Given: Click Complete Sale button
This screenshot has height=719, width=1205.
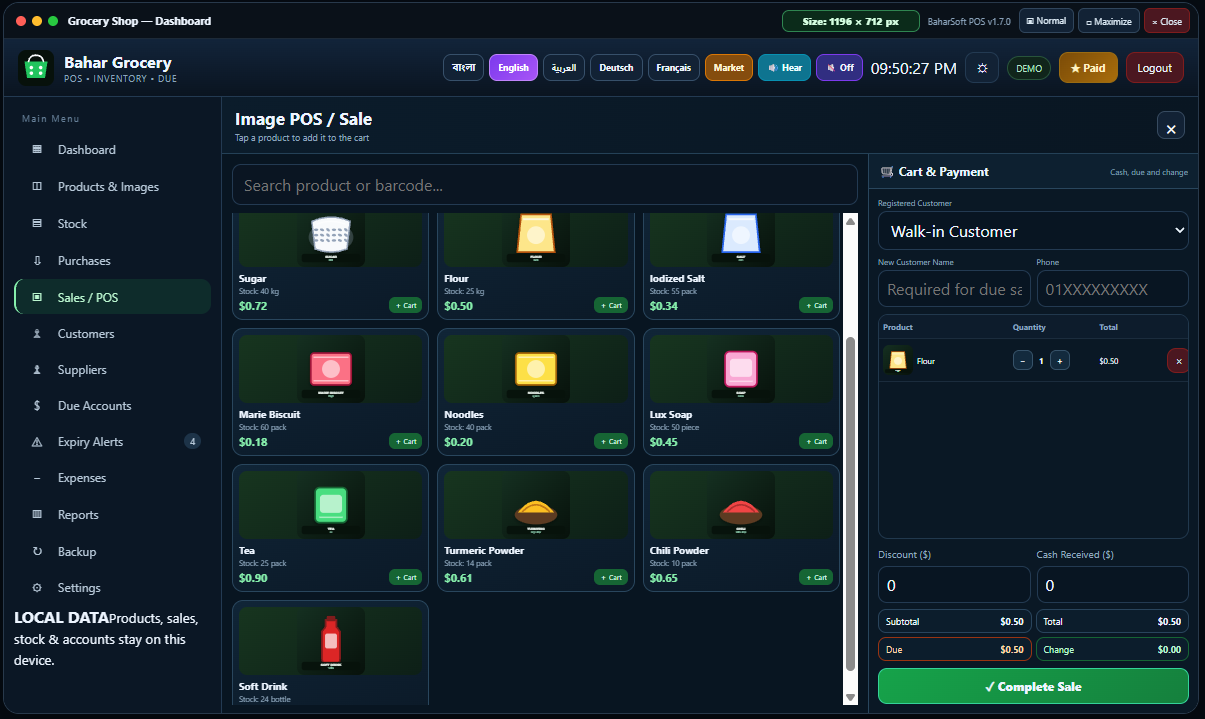Looking at the screenshot, I should pos(1033,686).
